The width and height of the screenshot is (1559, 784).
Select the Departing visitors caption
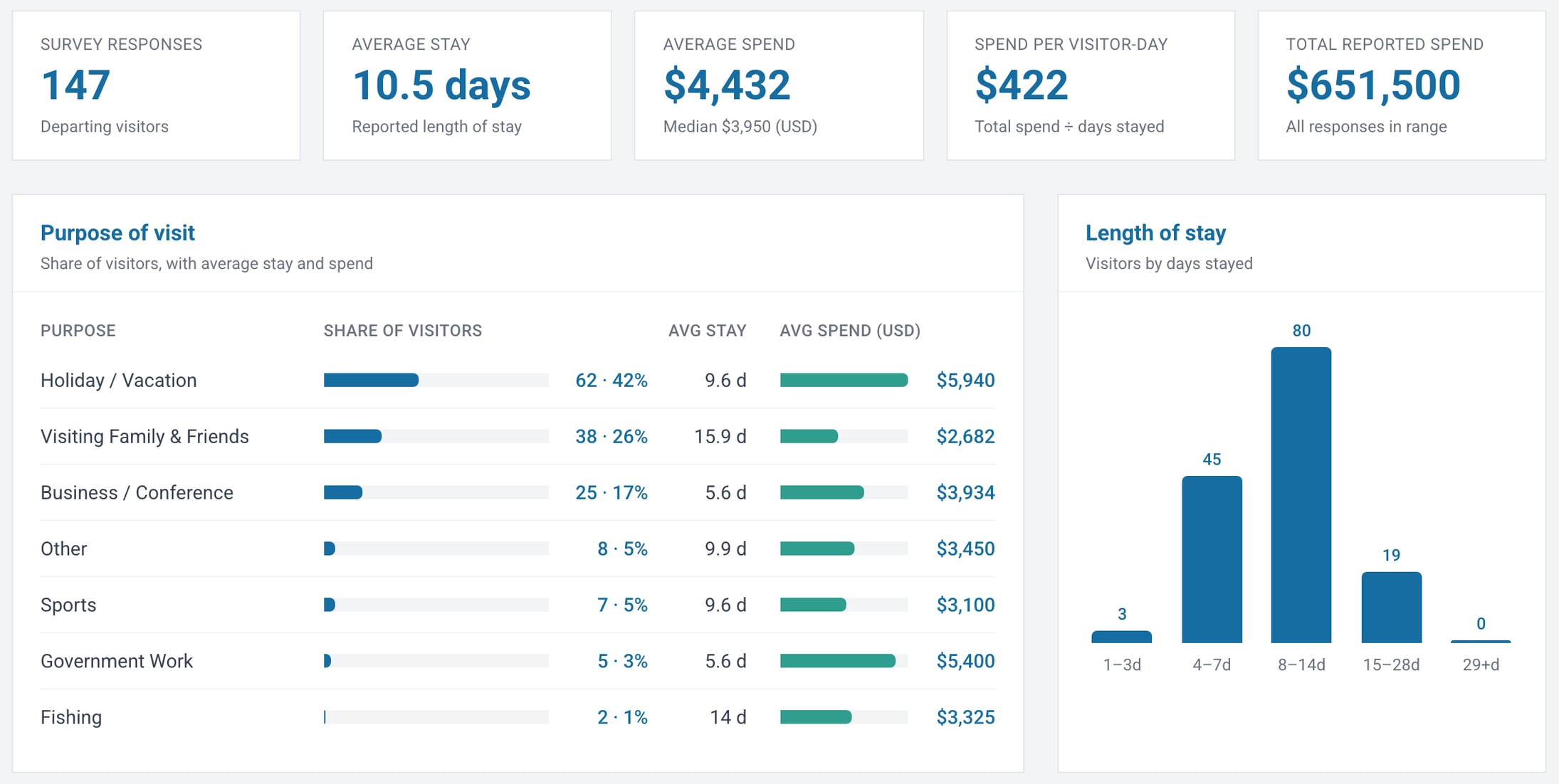click(x=105, y=127)
